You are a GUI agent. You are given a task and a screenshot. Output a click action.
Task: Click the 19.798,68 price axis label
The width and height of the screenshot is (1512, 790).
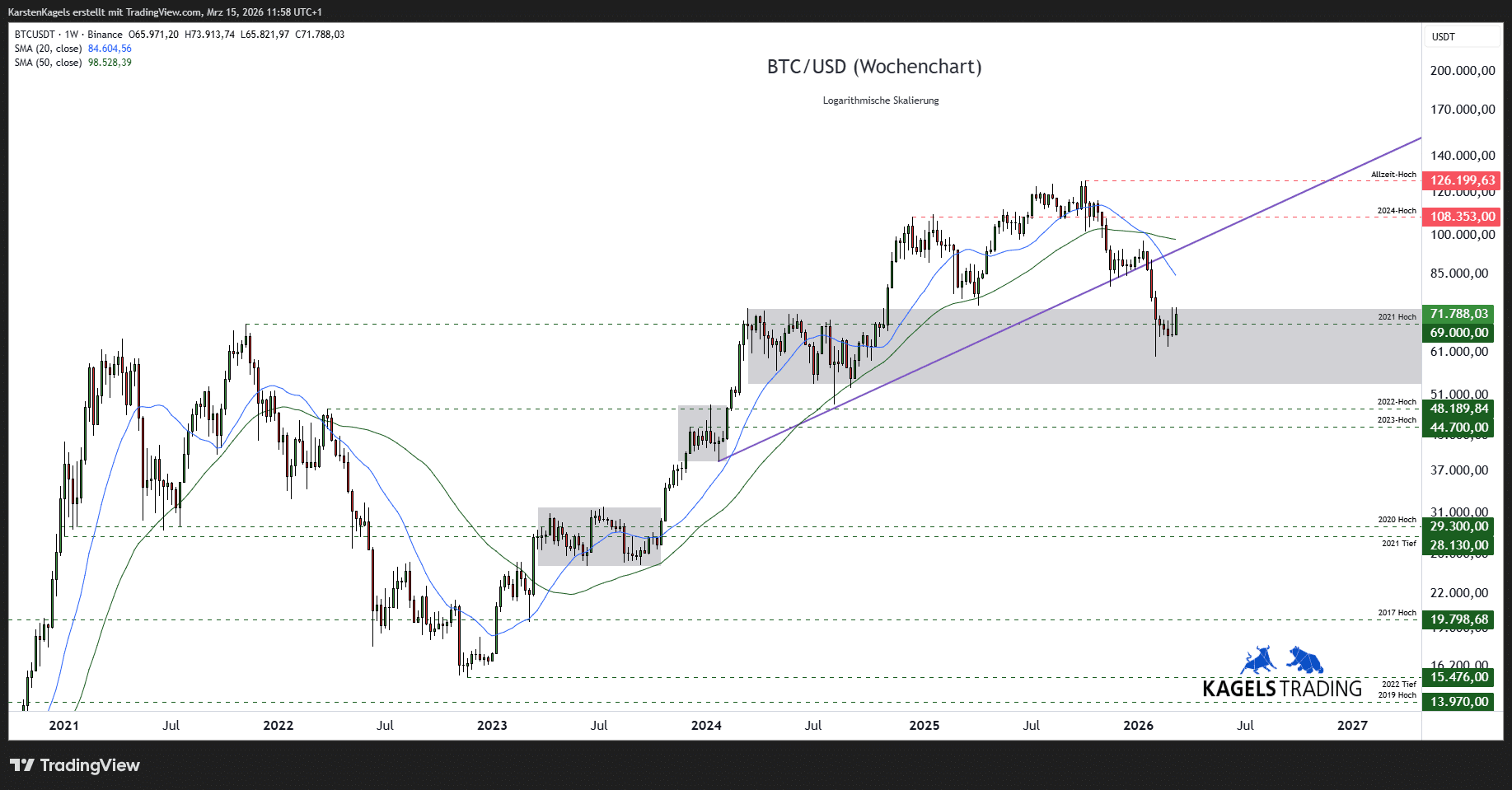pos(1458,619)
